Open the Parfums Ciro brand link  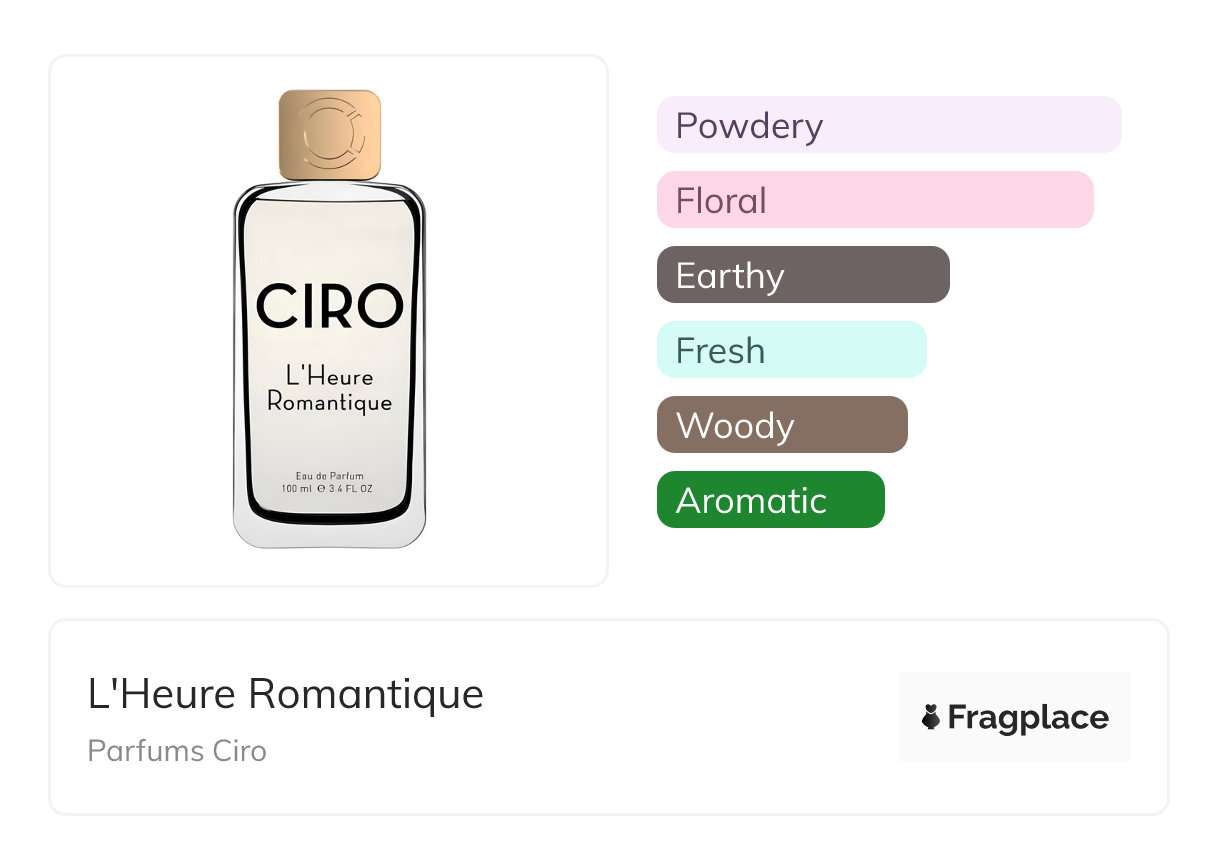(x=177, y=750)
